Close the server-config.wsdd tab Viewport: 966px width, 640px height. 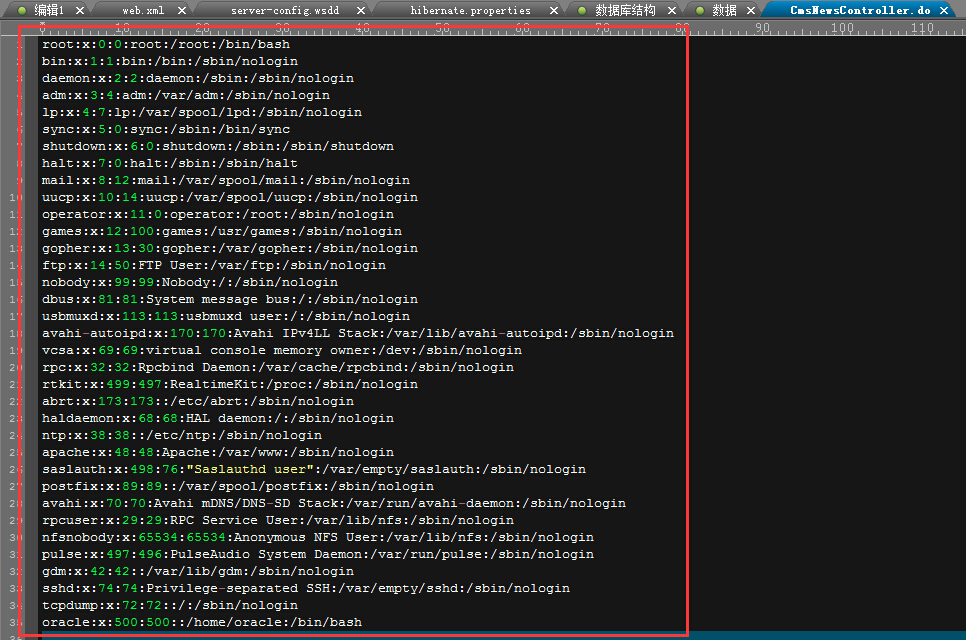[361, 10]
